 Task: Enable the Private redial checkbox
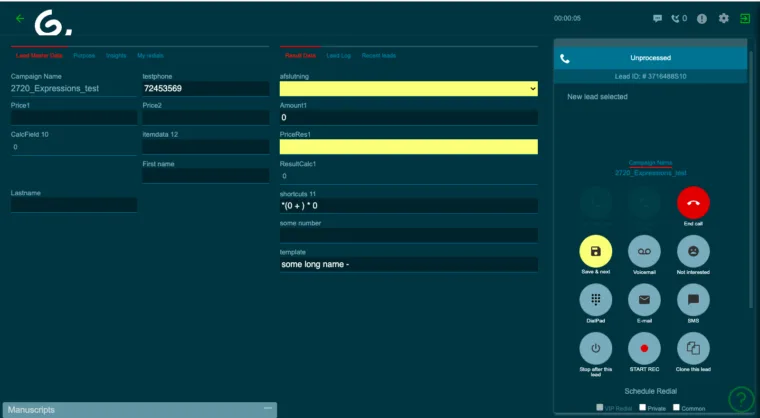(x=642, y=407)
